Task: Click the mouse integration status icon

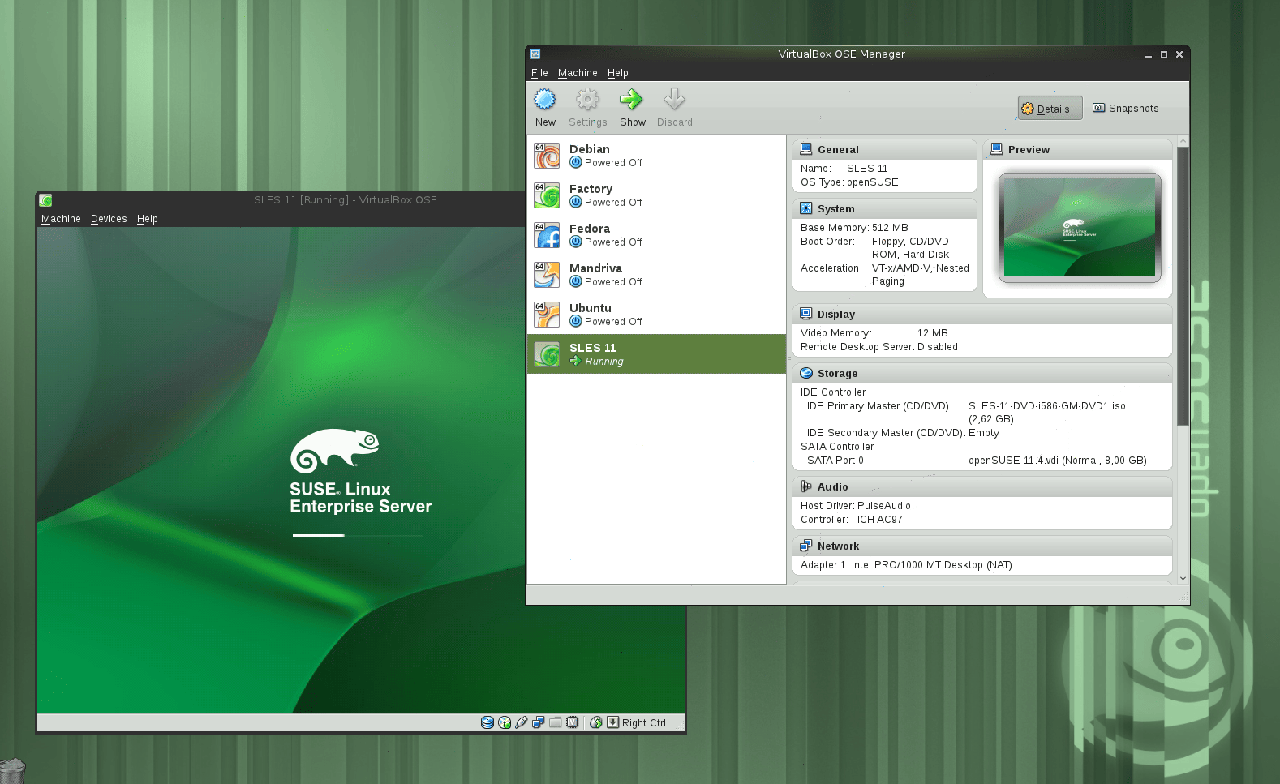Action: tap(596, 722)
